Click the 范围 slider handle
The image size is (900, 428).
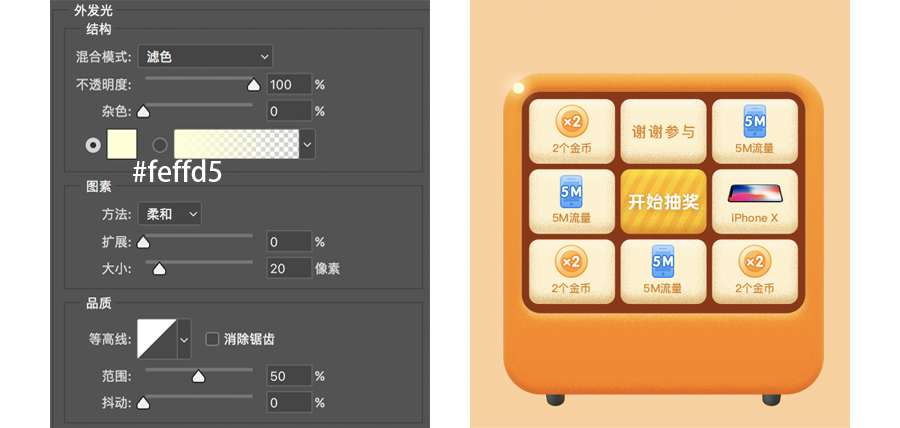pos(198,377)
